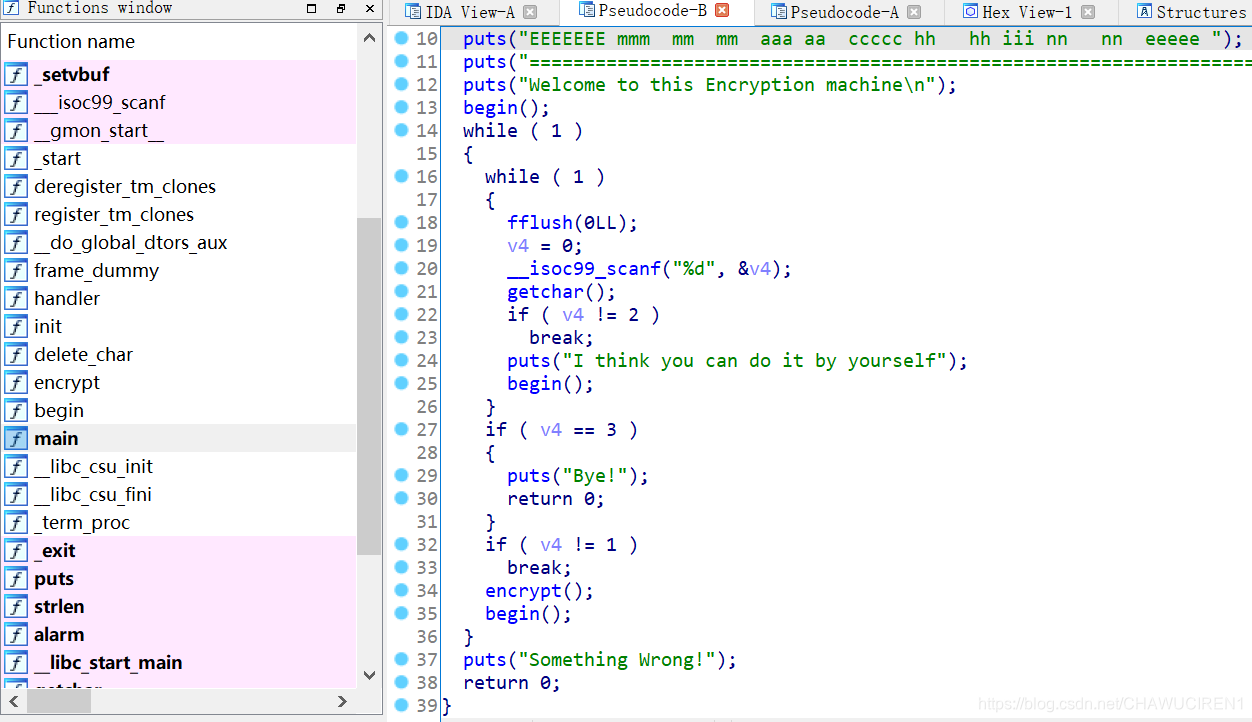Toggle breakpoint dot on line 18
The height and width of the screenshot is (722, 1252).
[401, 222]
